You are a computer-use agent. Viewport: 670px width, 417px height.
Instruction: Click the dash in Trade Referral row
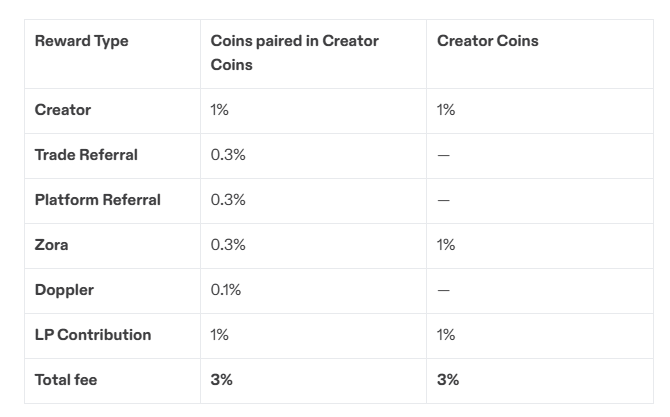coord(444,155)
